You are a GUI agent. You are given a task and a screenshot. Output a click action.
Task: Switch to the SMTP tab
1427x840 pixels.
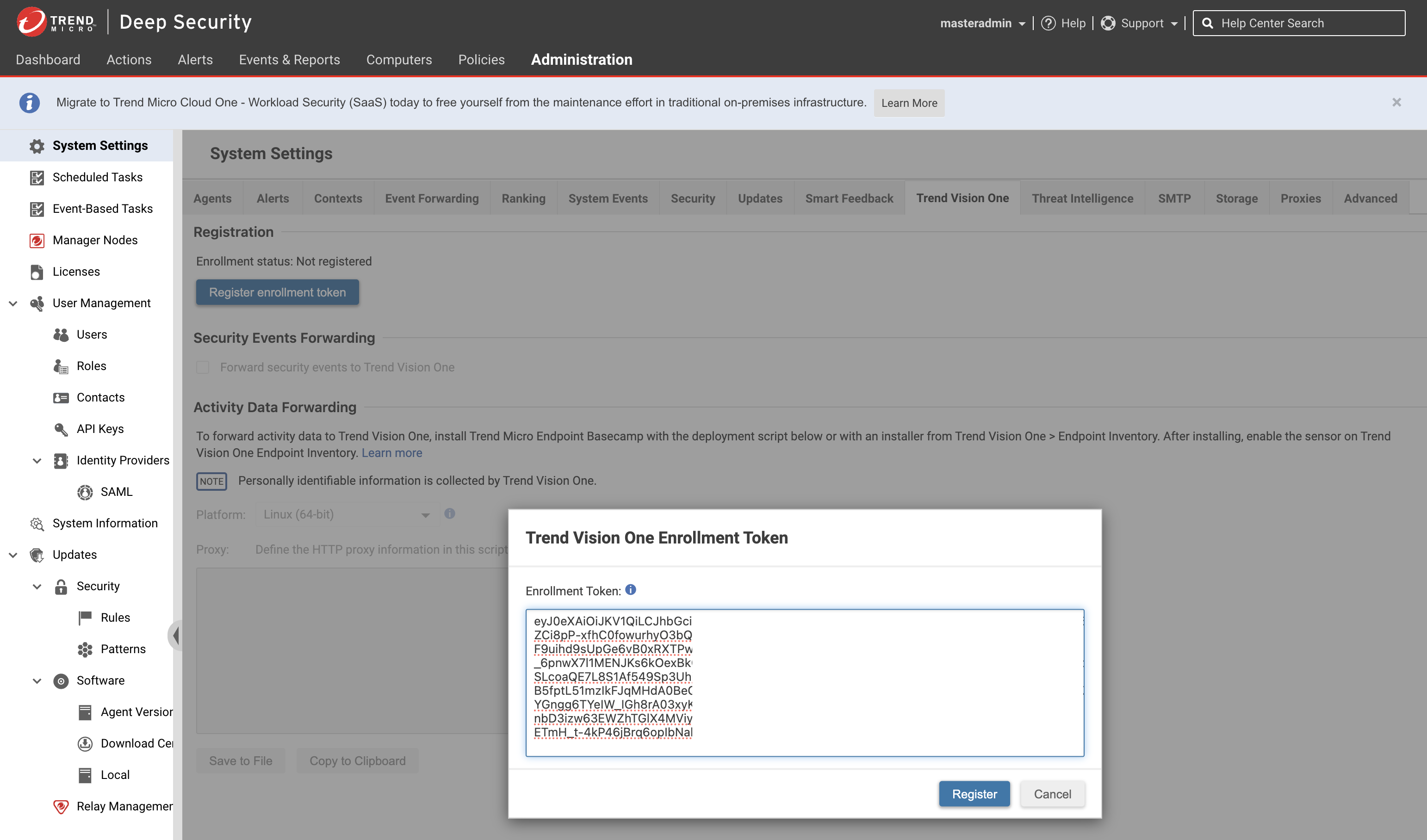point(1174,198)
